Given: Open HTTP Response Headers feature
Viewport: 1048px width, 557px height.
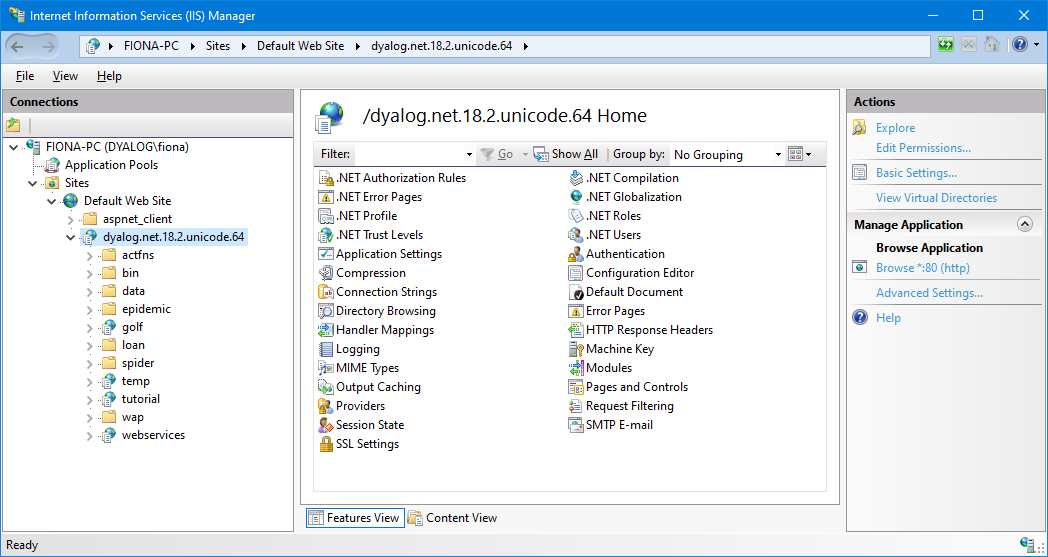Looking at the screenshot, I should coord(641,330).
